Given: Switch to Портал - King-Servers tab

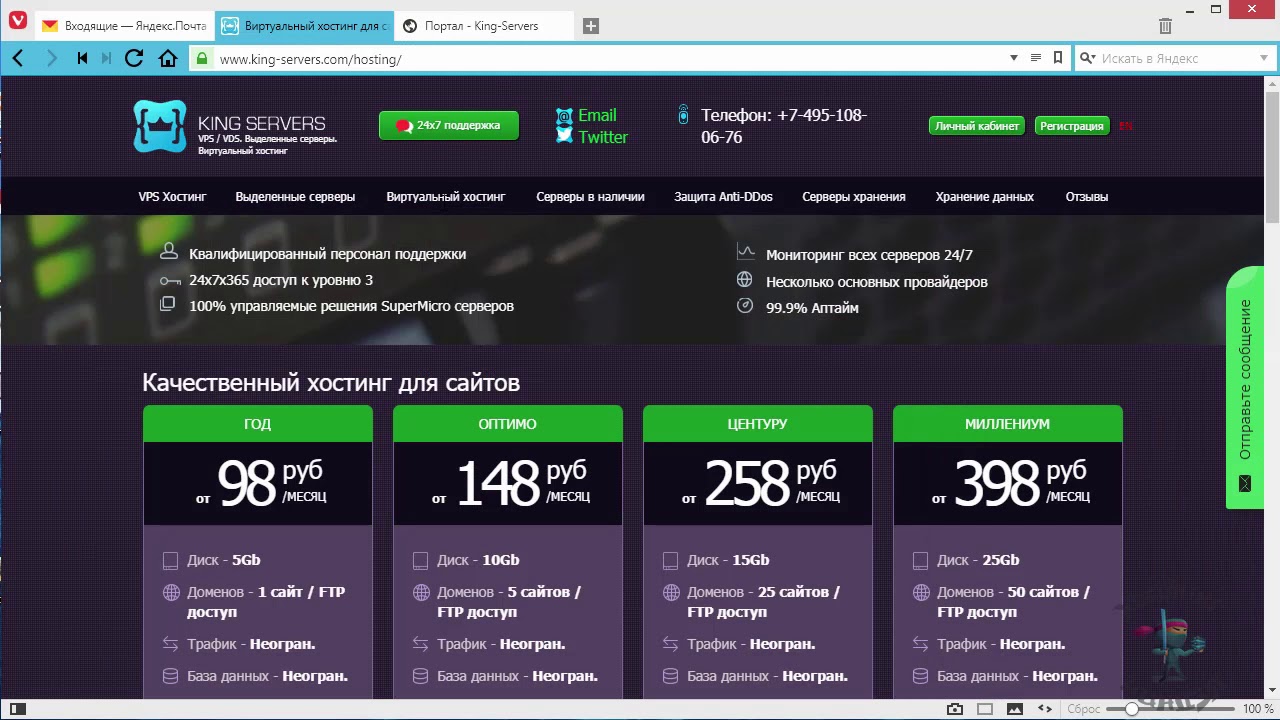Looking at the screenshot, I should (484, 26).
